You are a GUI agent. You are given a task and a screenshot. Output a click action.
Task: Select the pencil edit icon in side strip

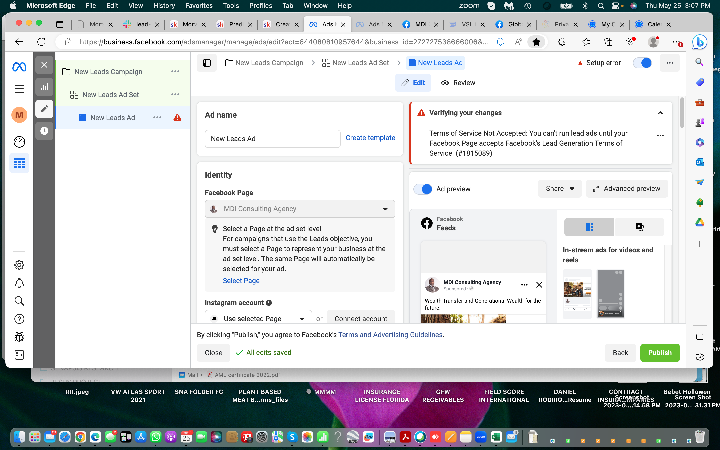(44, 109)
